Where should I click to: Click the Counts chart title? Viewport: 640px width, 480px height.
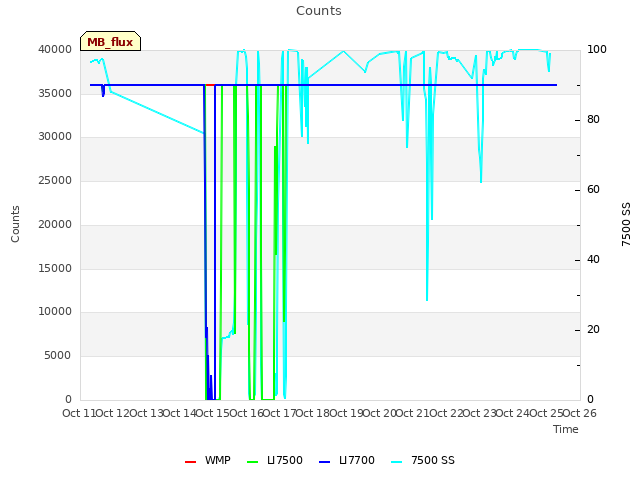pos(319,11)
